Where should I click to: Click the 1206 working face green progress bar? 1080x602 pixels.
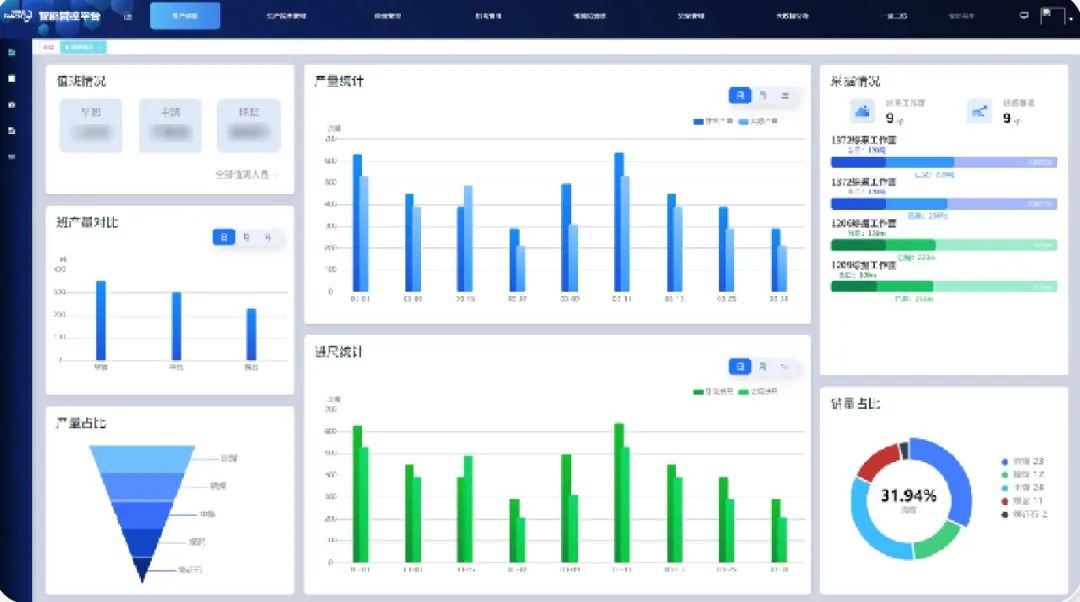[944, 245]
